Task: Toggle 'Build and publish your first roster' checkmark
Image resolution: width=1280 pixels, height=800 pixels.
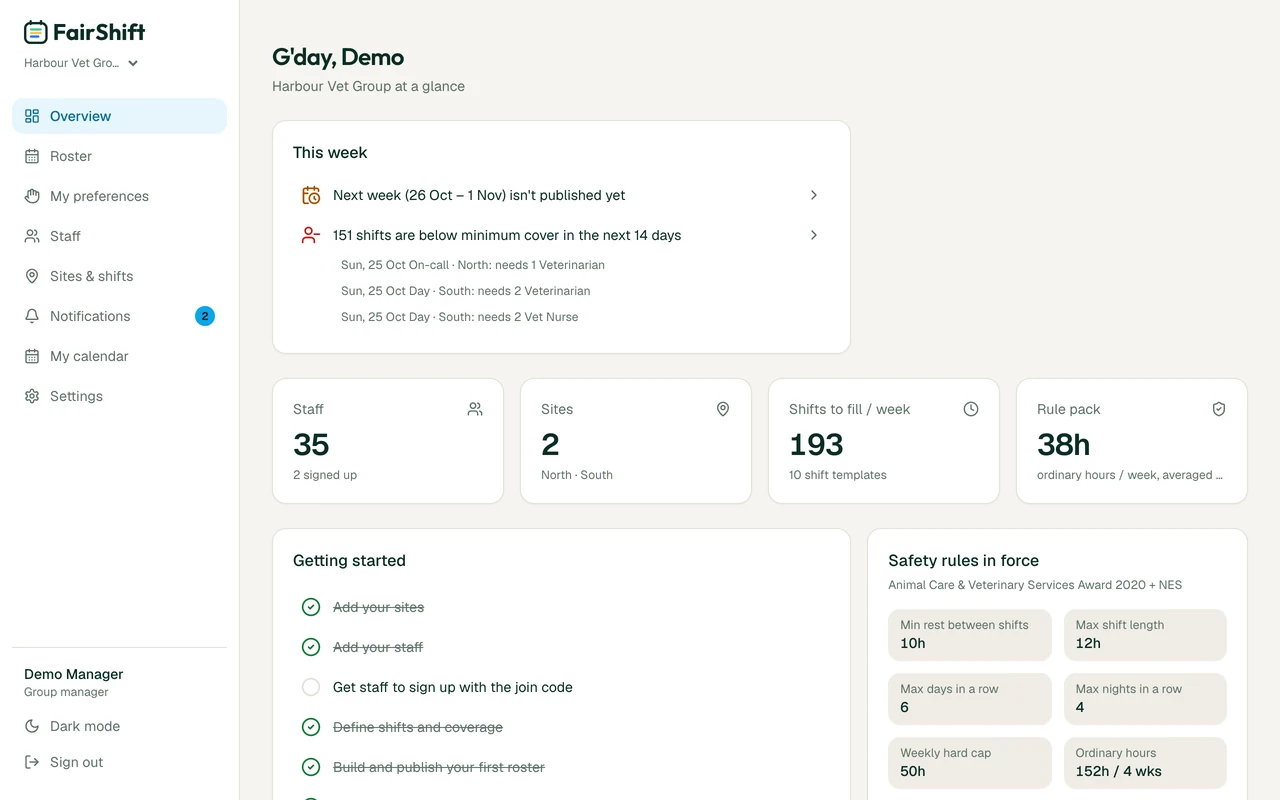Action: pos(311,767)
